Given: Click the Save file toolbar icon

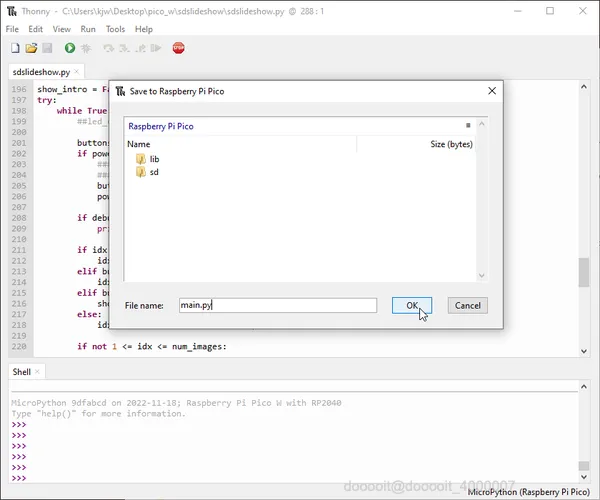Looking at the screenshot, I should coord(47,48).
